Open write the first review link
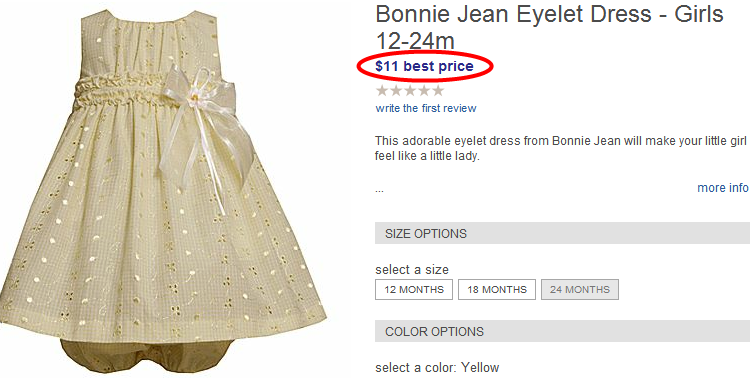 tap(426, 108)
